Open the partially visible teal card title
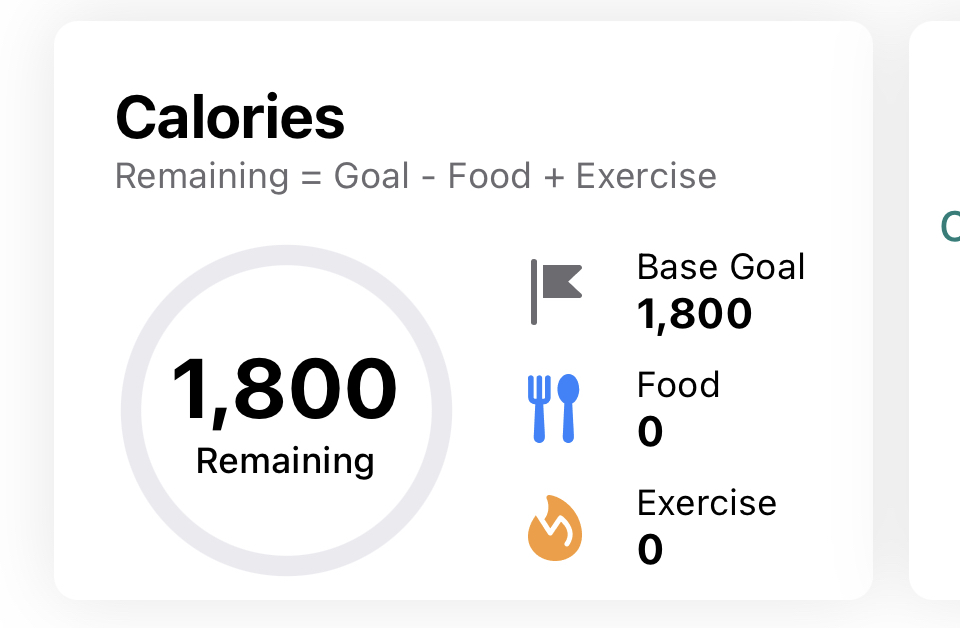Viewport: 960px width, 628px height. tap(950, 226)
